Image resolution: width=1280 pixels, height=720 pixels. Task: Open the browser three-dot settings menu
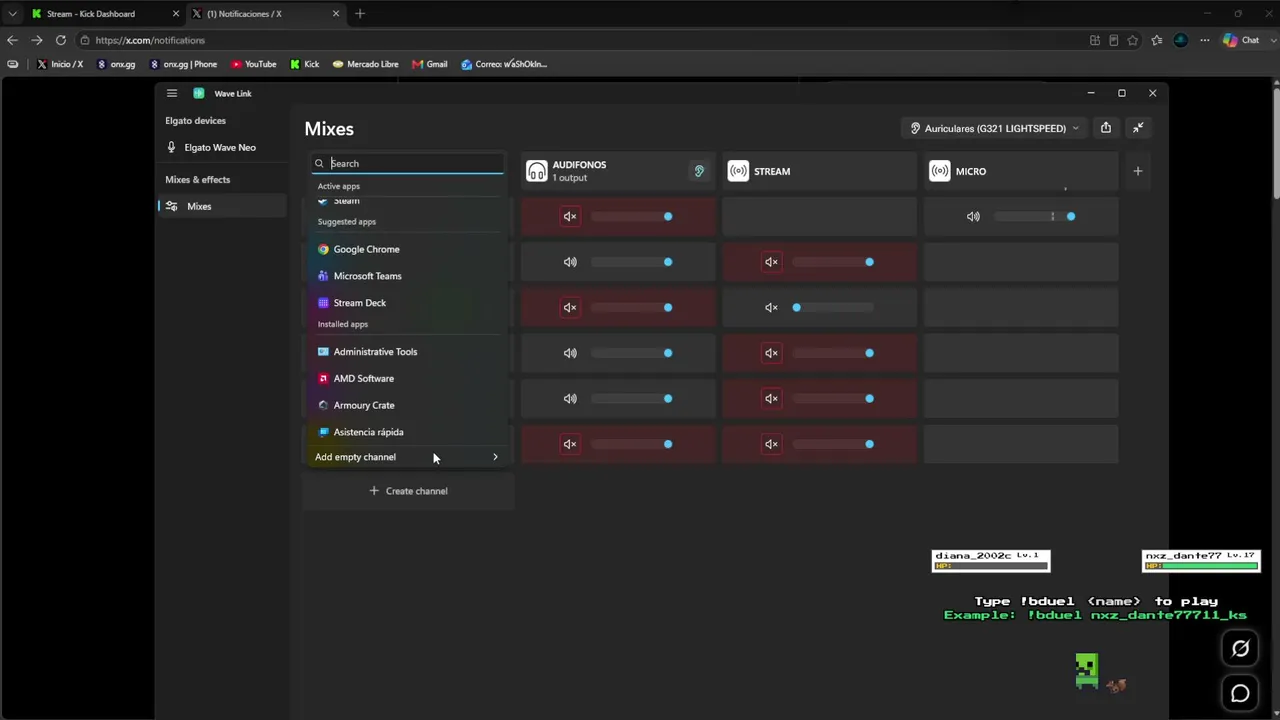click(1204, 40)
